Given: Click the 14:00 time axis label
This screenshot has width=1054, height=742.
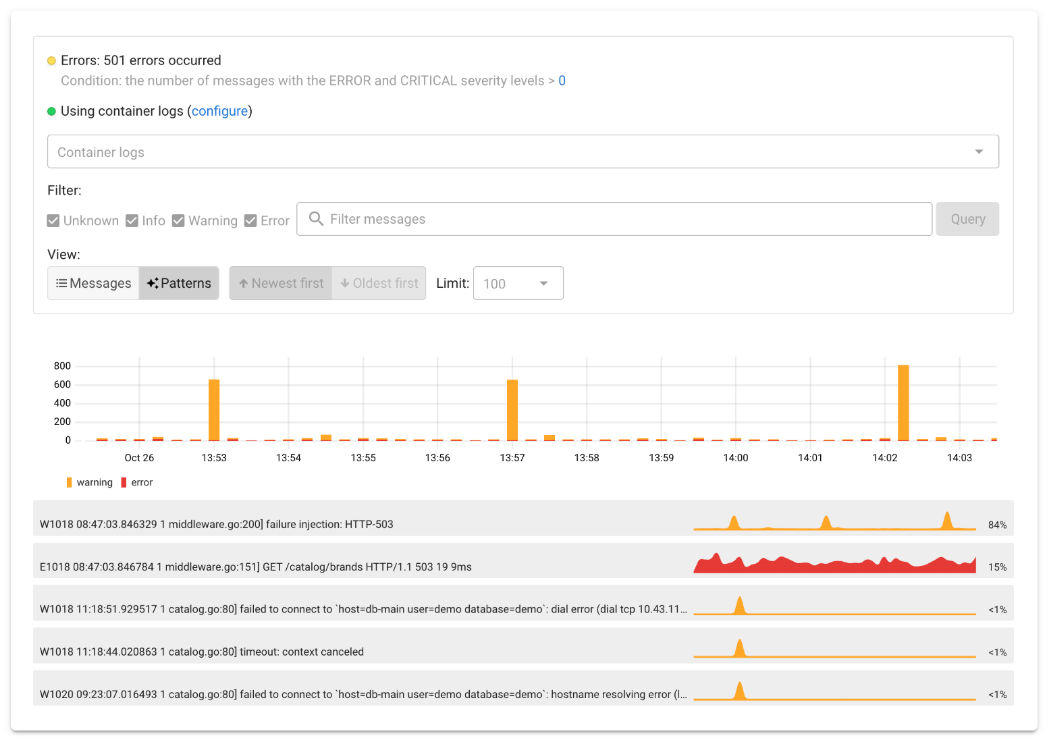Looking at the screenshot, I should coord(735,458).
